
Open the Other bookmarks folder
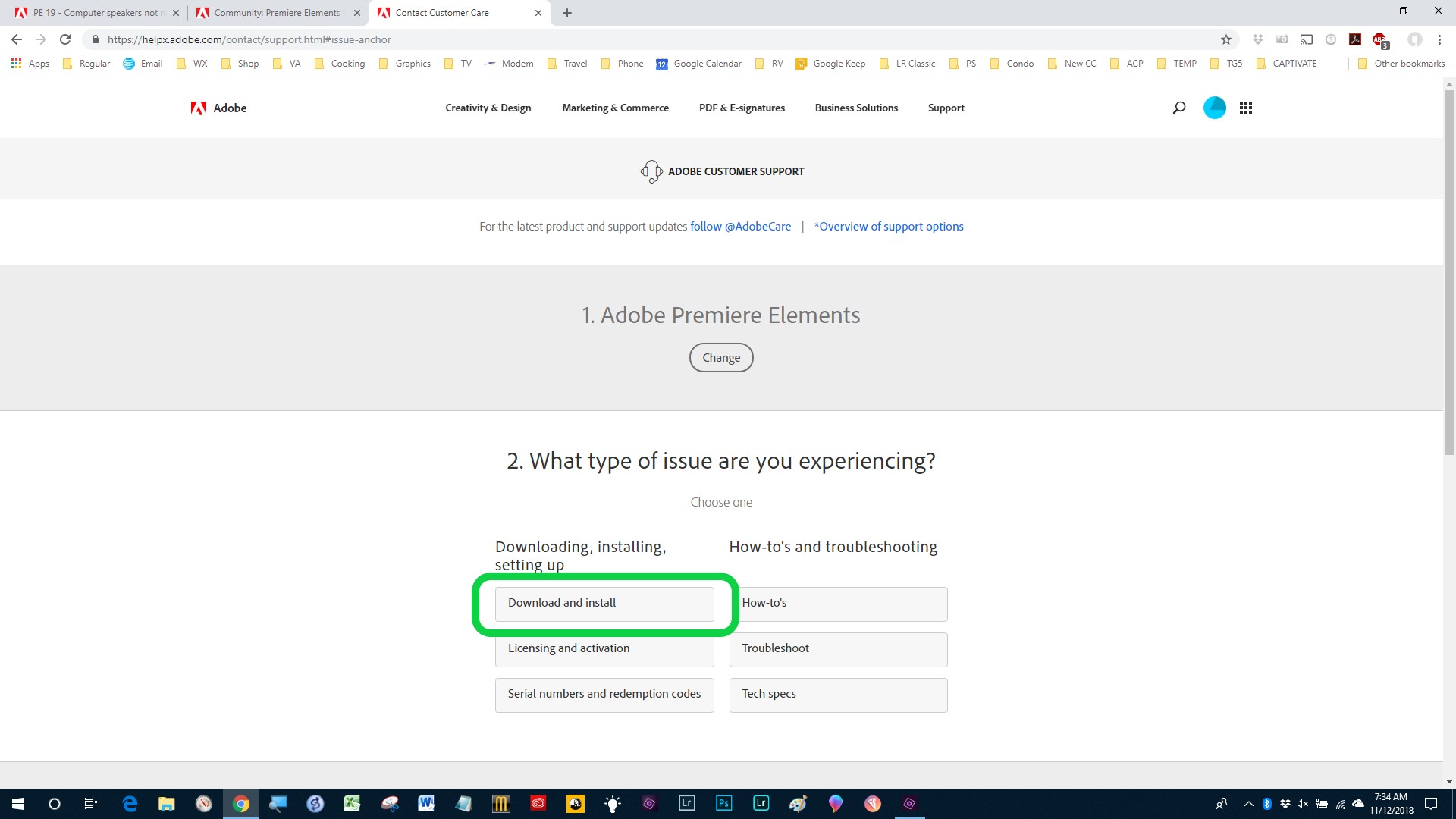1401,64
